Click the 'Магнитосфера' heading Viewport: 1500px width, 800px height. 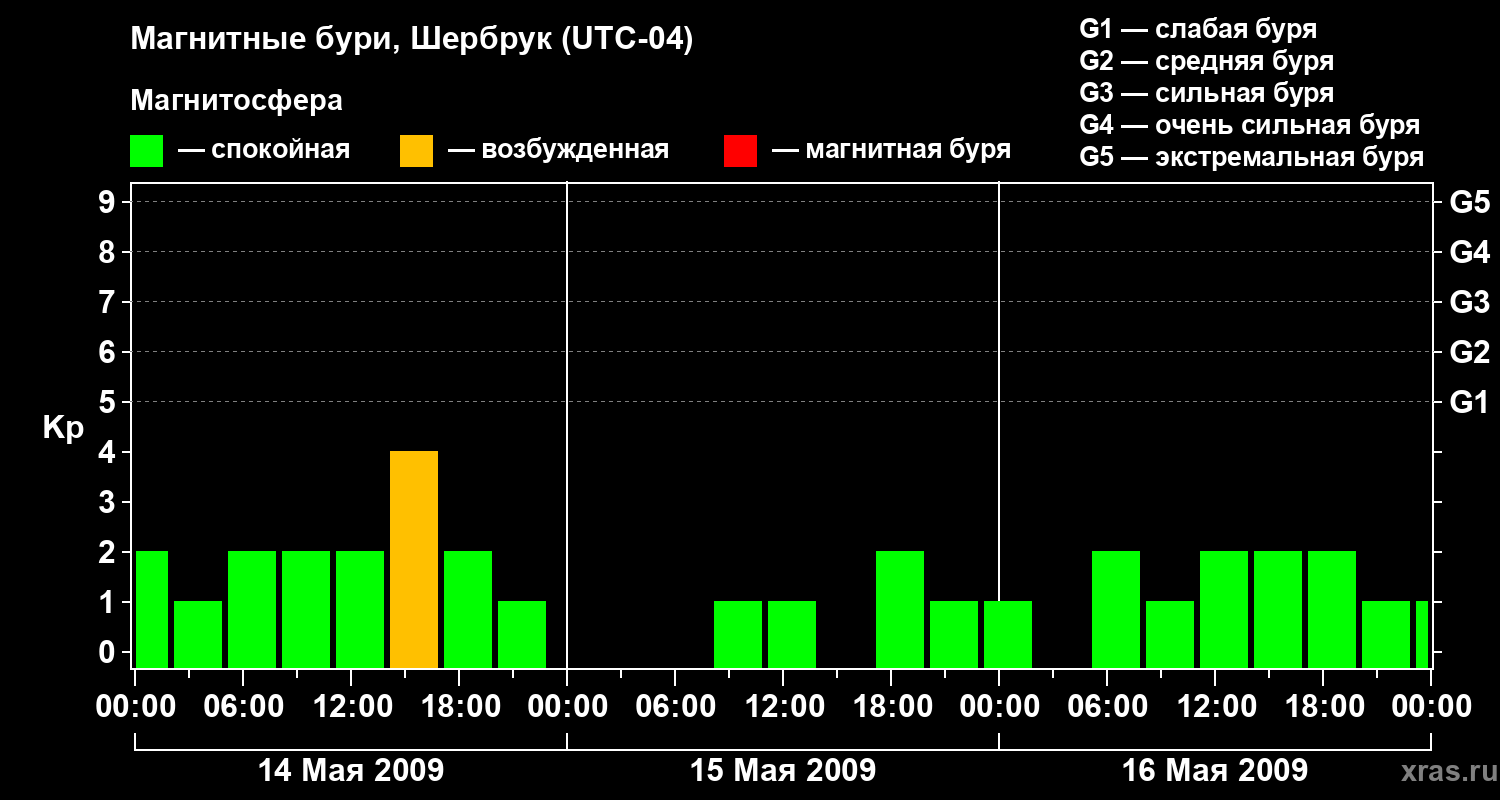pyautogui.click(x=237, y=101)
